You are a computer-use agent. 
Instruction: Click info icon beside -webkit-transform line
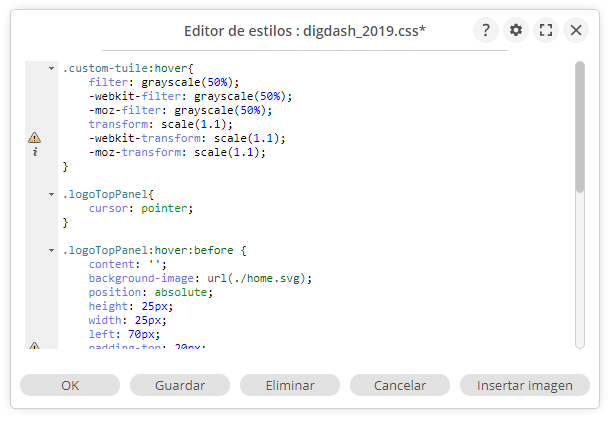(34, 152)
